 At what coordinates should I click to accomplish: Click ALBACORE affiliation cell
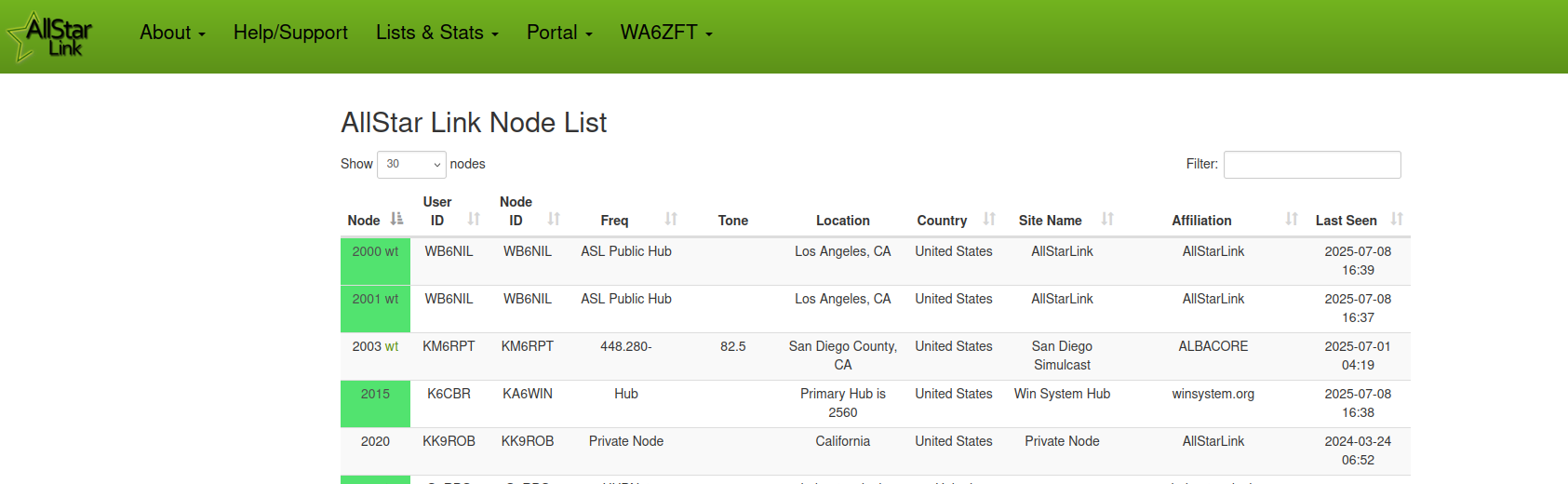1213,346
